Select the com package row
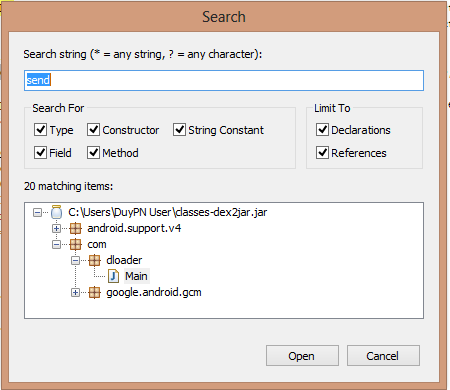This screenshot has height=390, width=450. tap(97, 245)
